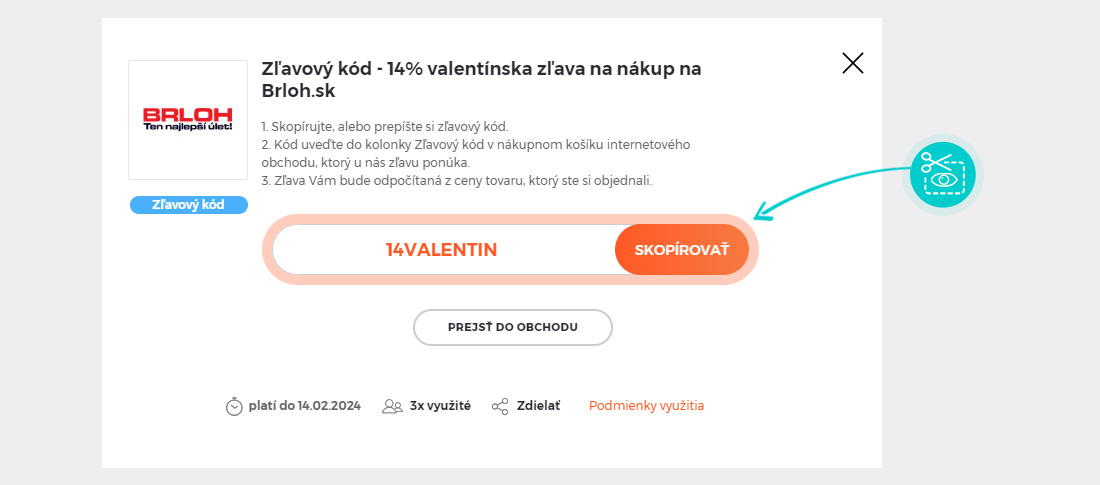The height and width of the screenshot is (485, 1100).
Task: Open the Podmienky využitia link
Action: [x=647, y=406]
